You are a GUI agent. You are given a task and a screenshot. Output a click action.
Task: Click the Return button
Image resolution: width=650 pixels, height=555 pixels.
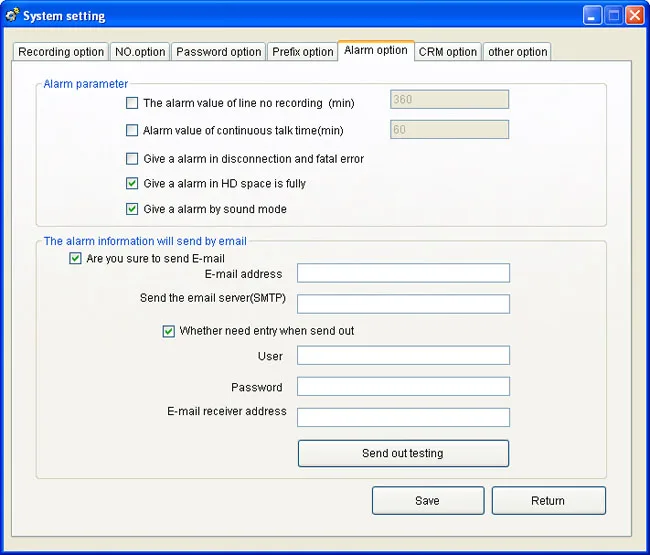click(548, 501)
